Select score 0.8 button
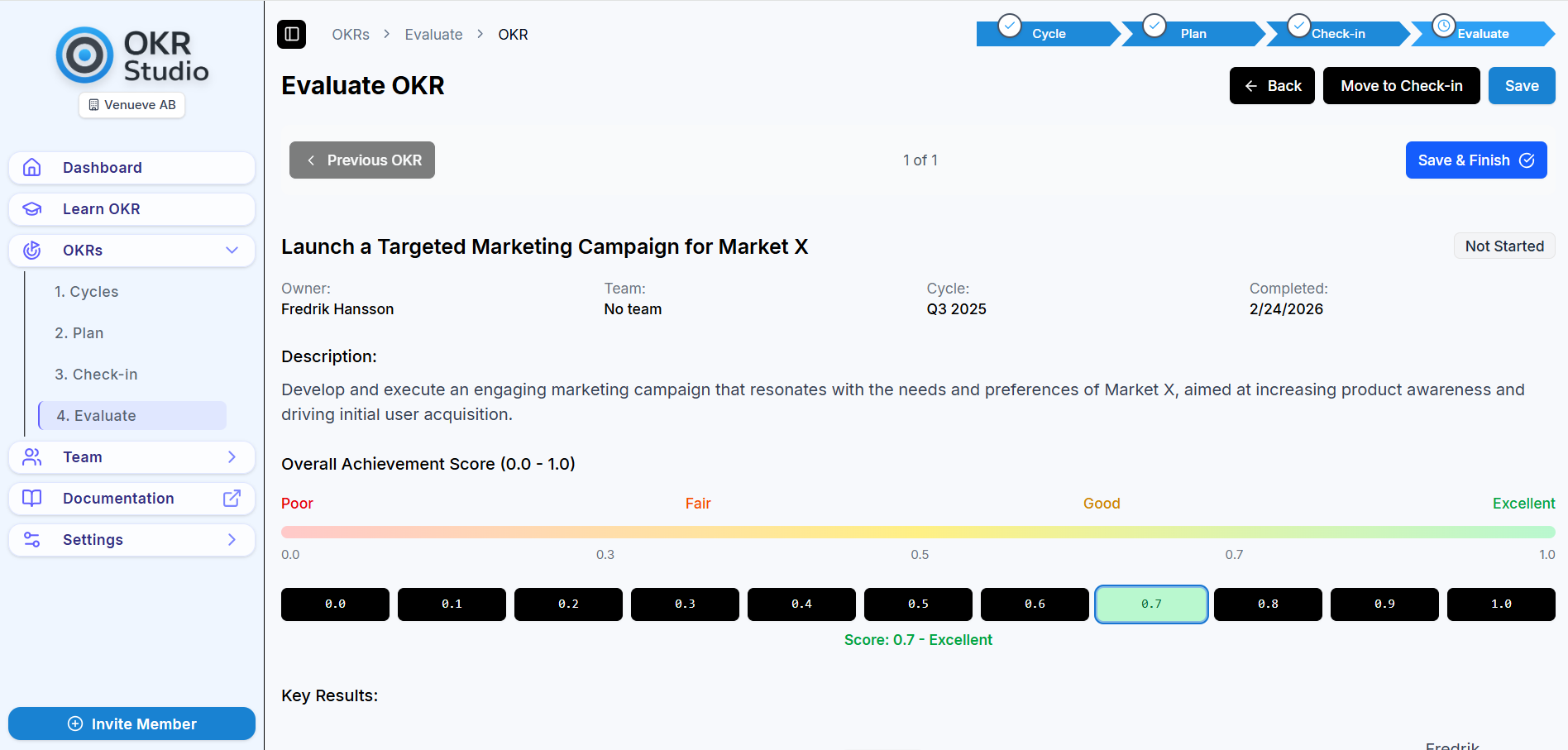 click(1268, 604)
